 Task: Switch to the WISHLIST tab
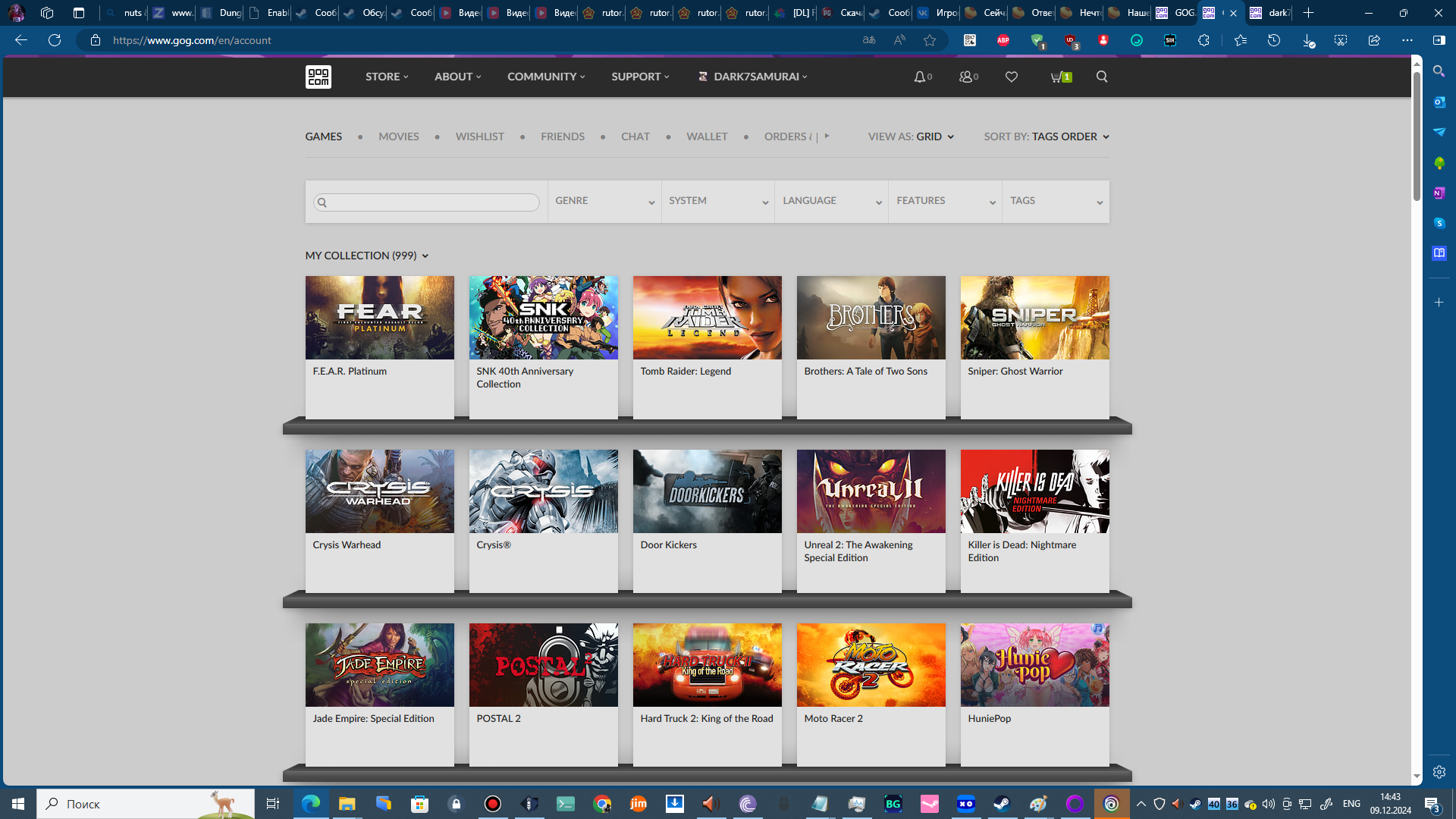point(480,136)
